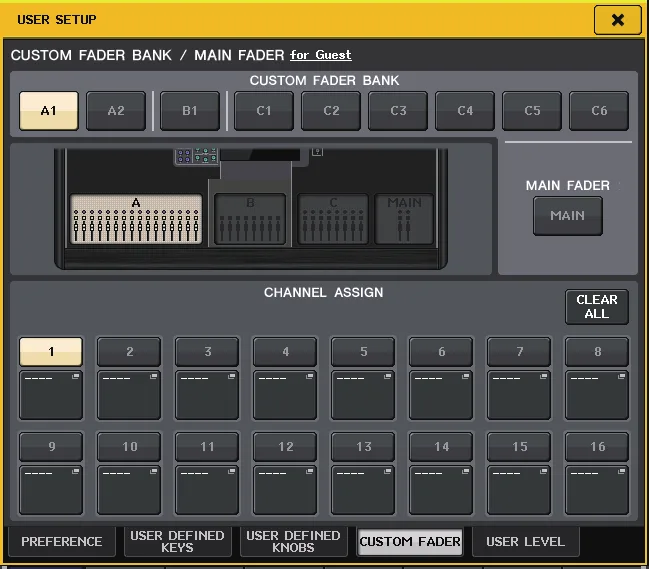Image resolution: width=649 pixels, height=569 pixels.
Task: Open the PREFERENCE tab
Action: [x=62, y=541]
